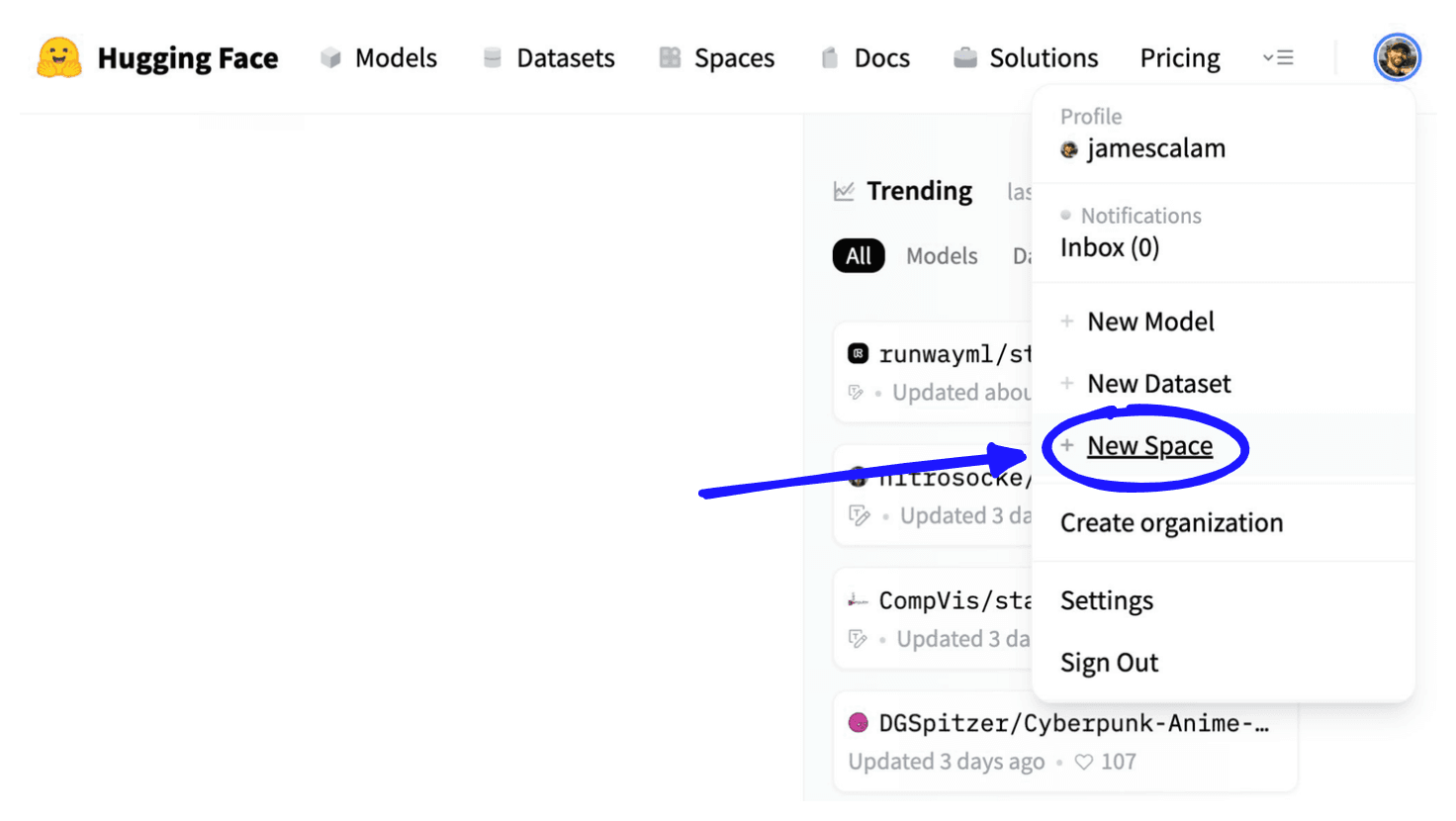Open Spaces from the top navigation
The image size is (1456, 821).
tap(717, 58)
